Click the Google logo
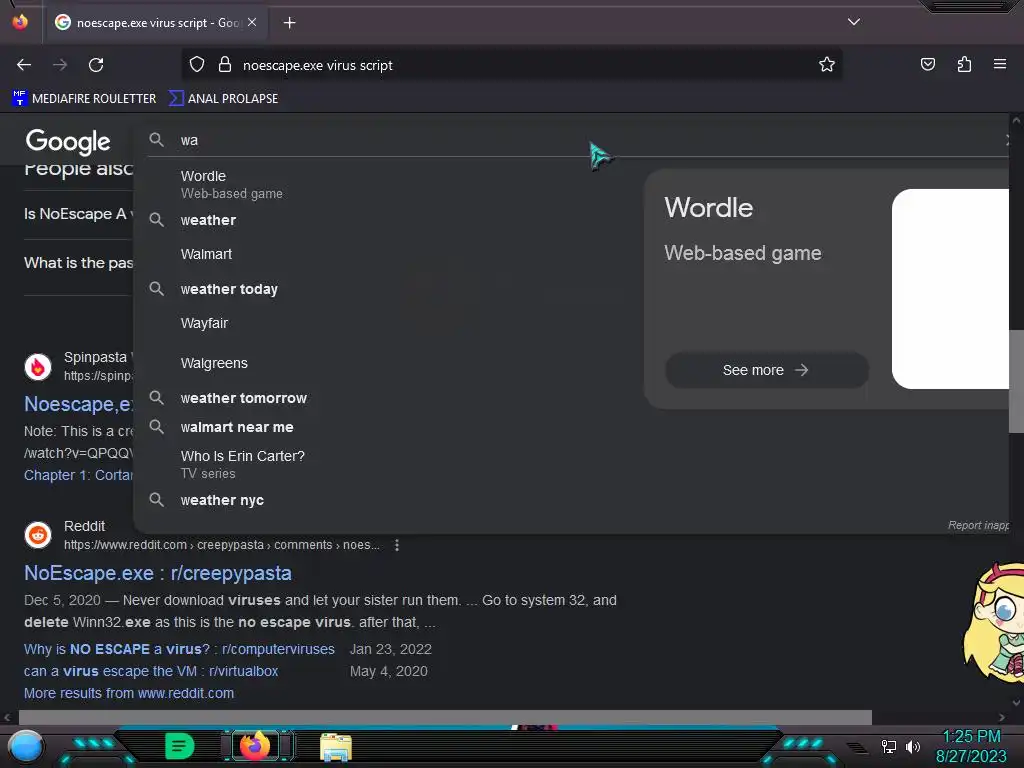1024x768 pixels. (68, 141)
